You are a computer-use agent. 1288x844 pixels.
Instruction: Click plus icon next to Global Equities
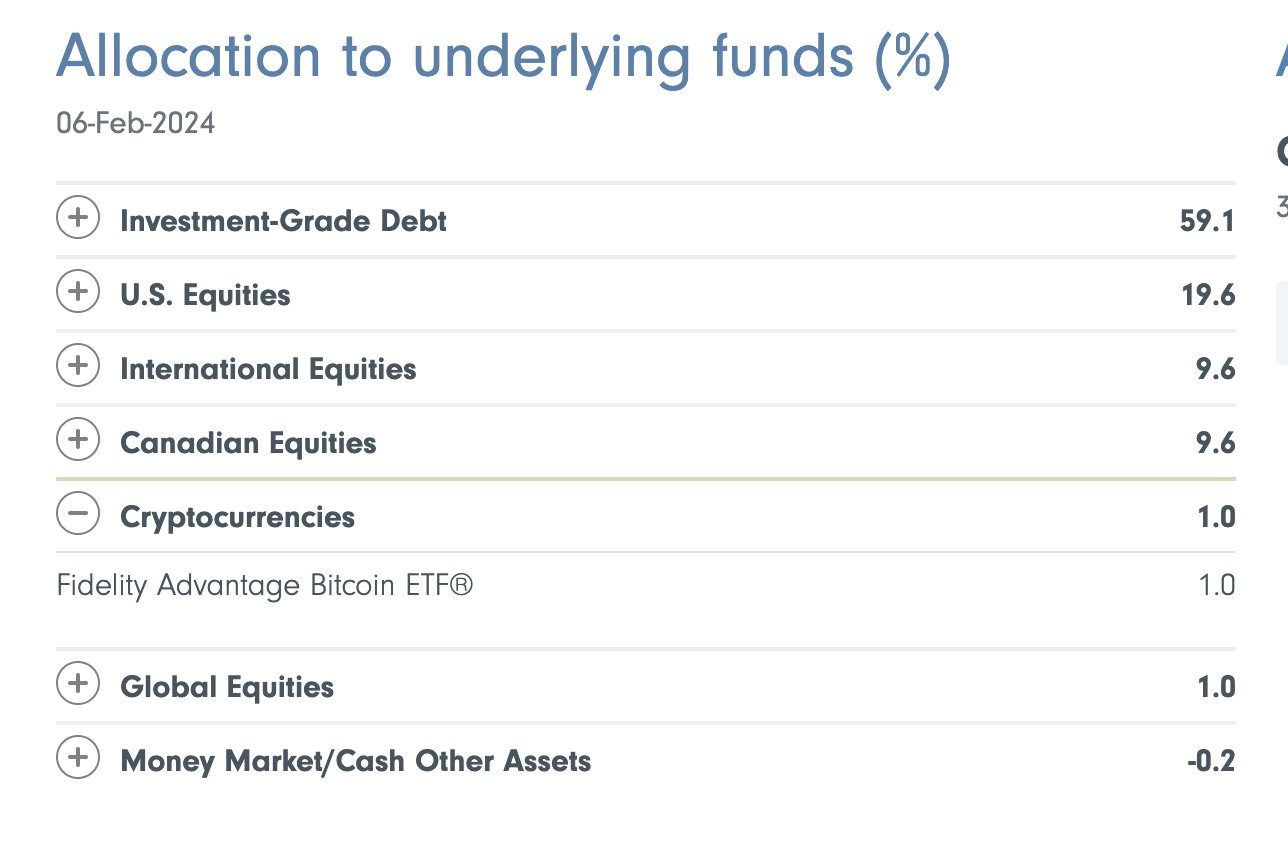pos(78,684)
